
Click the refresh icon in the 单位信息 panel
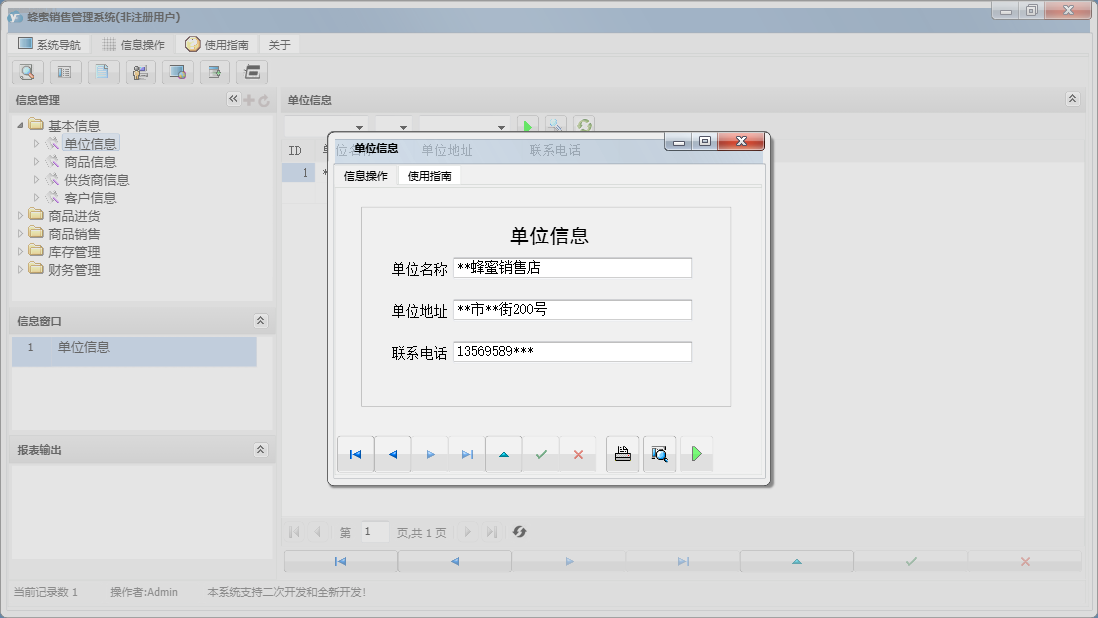click(x=586, y=125)
